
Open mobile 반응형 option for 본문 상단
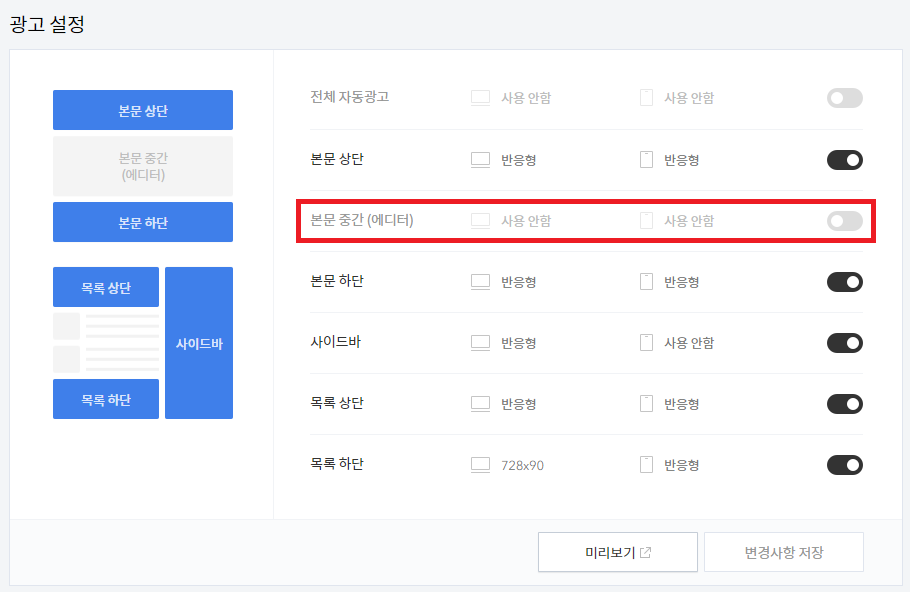[681, 160]
